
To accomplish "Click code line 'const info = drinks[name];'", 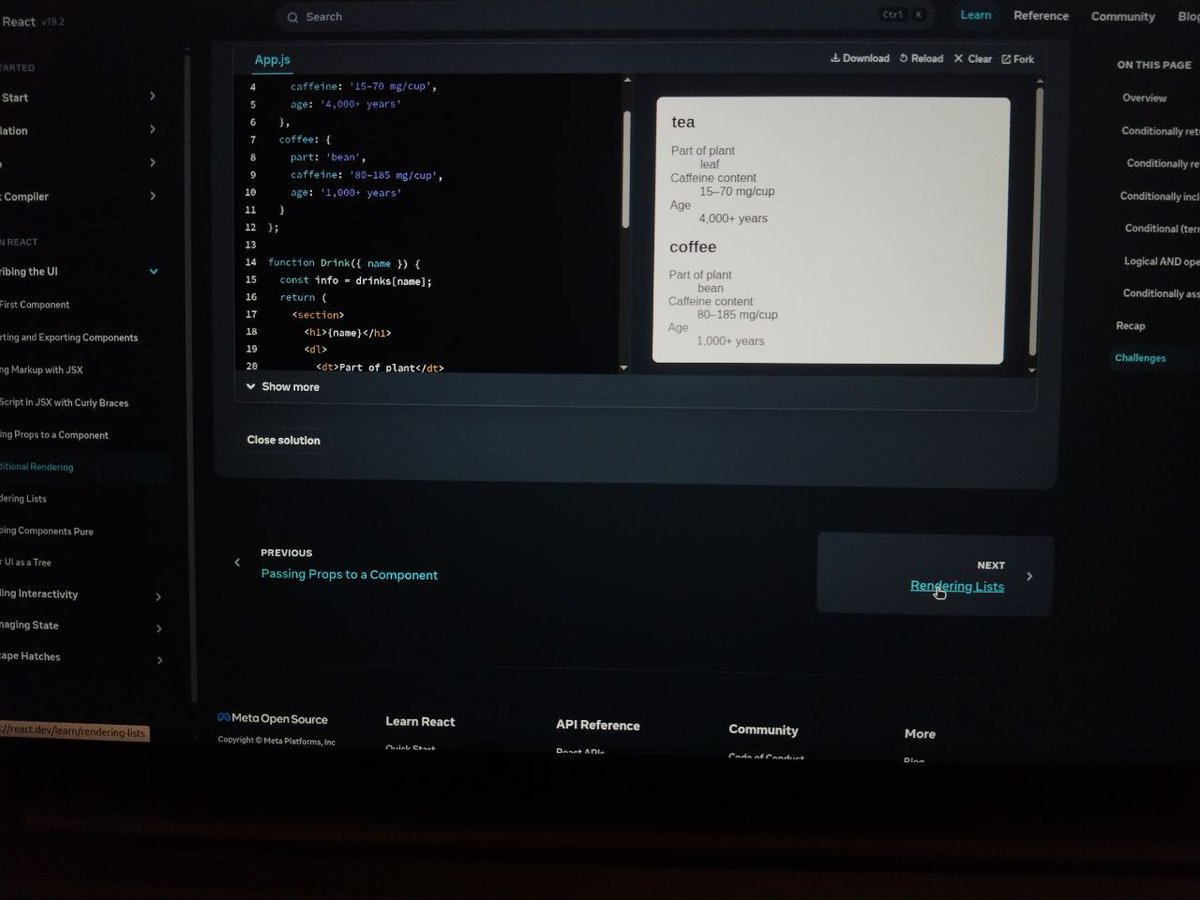I will (356, 281).
